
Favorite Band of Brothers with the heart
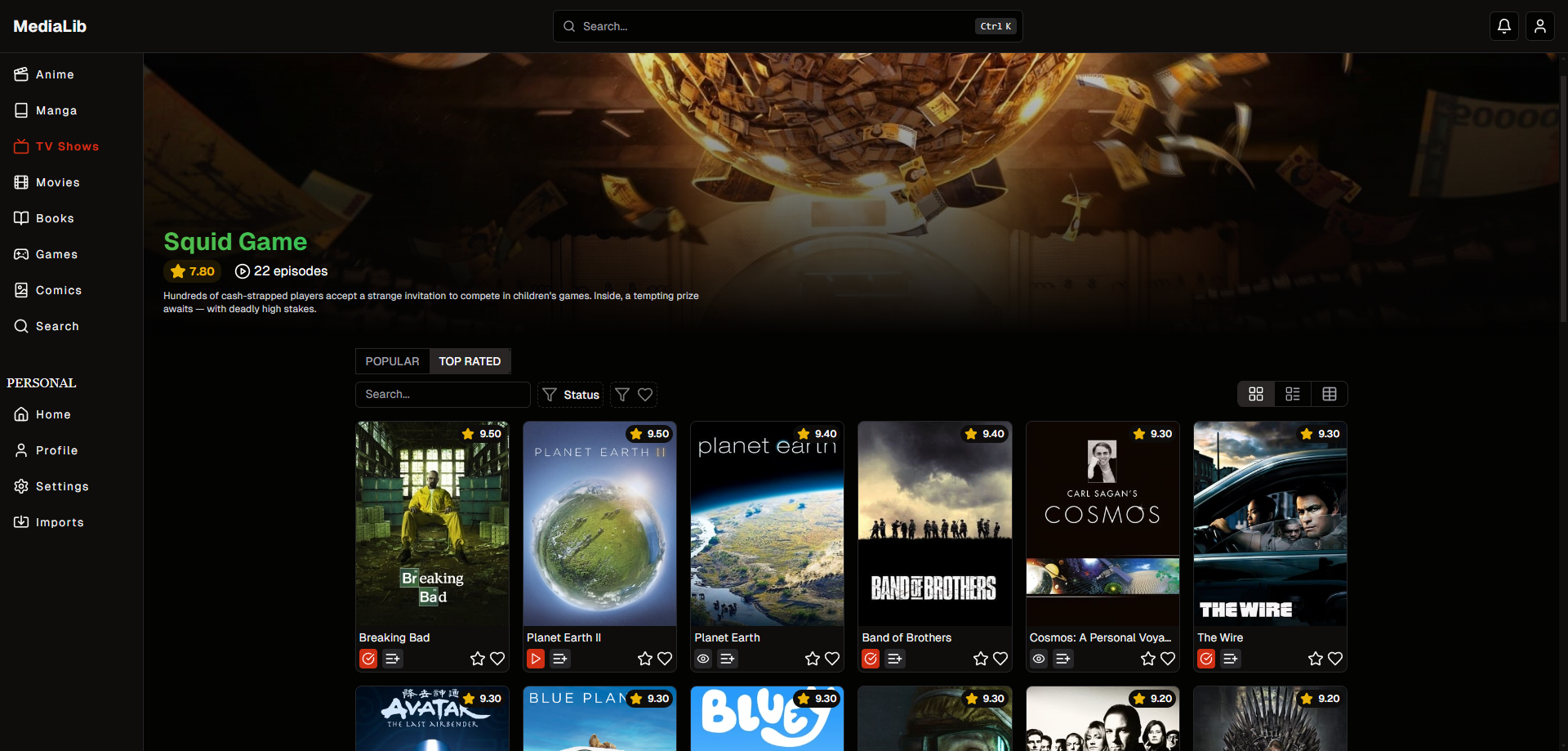point(1000,659)
